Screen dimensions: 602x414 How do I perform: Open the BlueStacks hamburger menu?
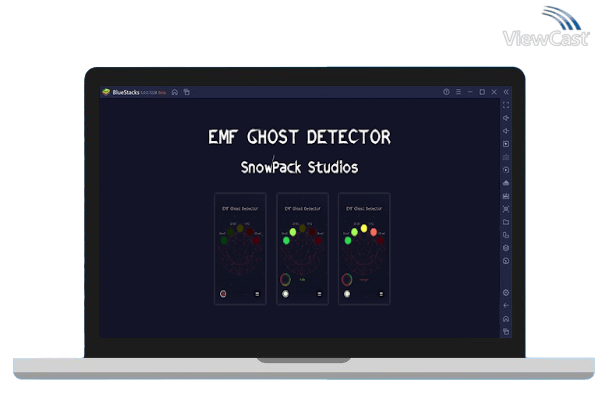[x=458, y=92]
